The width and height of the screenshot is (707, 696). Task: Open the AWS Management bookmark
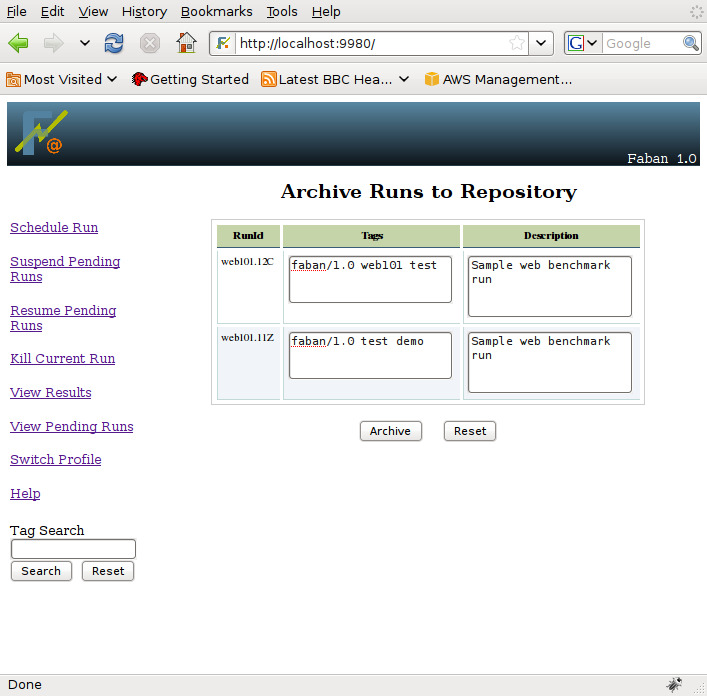(x=498, y=79)
